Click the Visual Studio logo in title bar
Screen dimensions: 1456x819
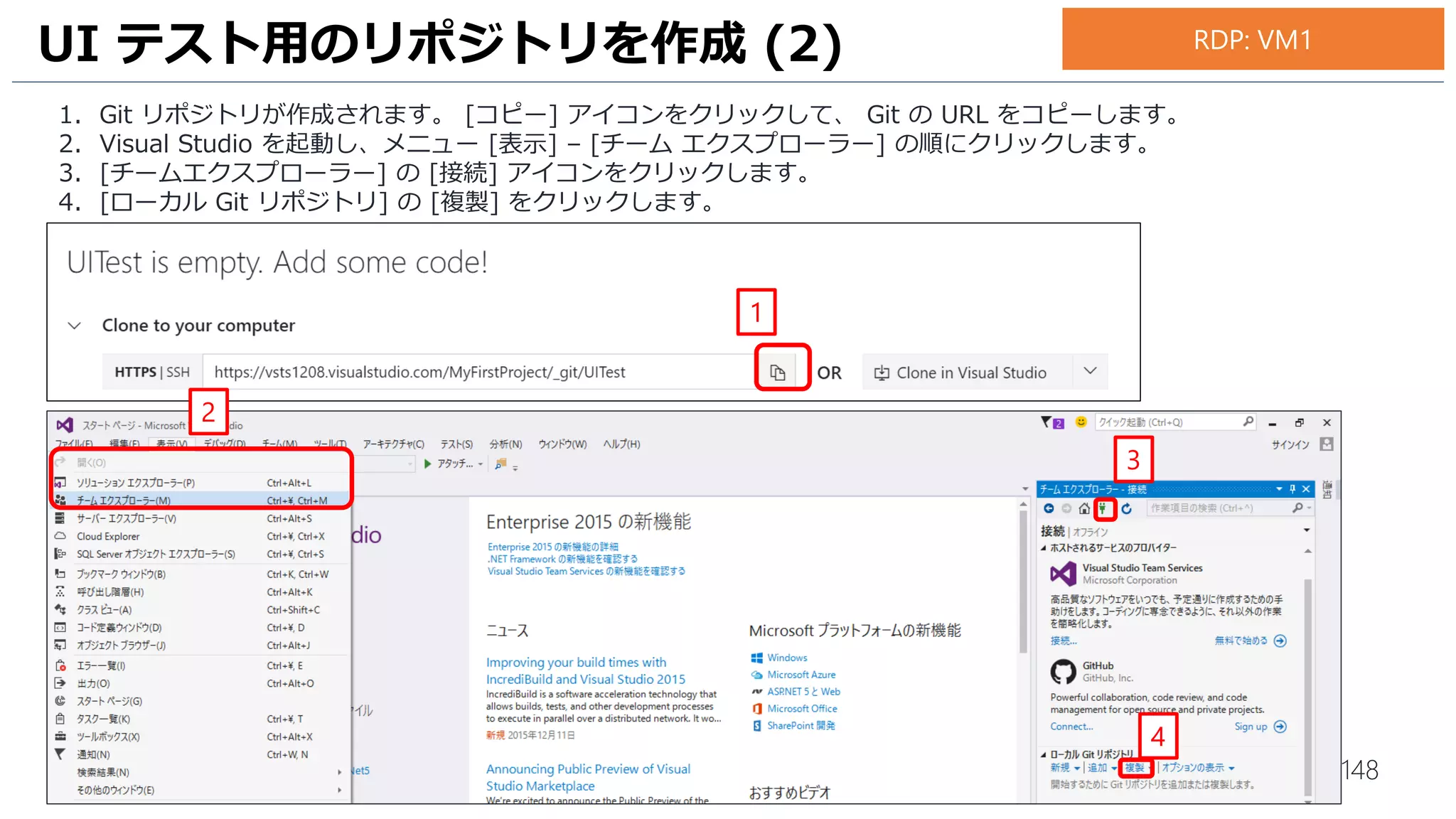coord(65,425)
